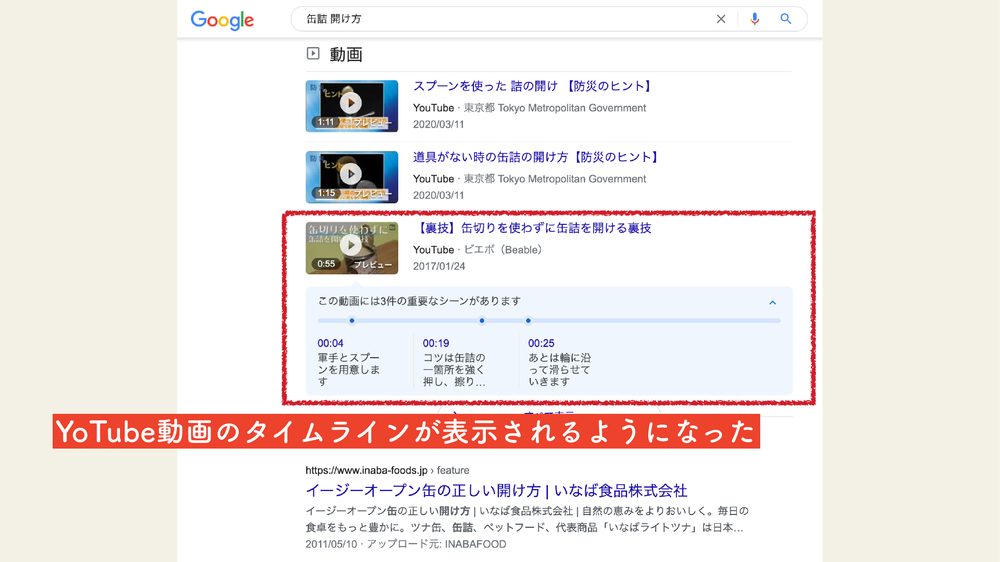
Task: Play the 1:15 video thumbnail
Action: coord(351,177)
